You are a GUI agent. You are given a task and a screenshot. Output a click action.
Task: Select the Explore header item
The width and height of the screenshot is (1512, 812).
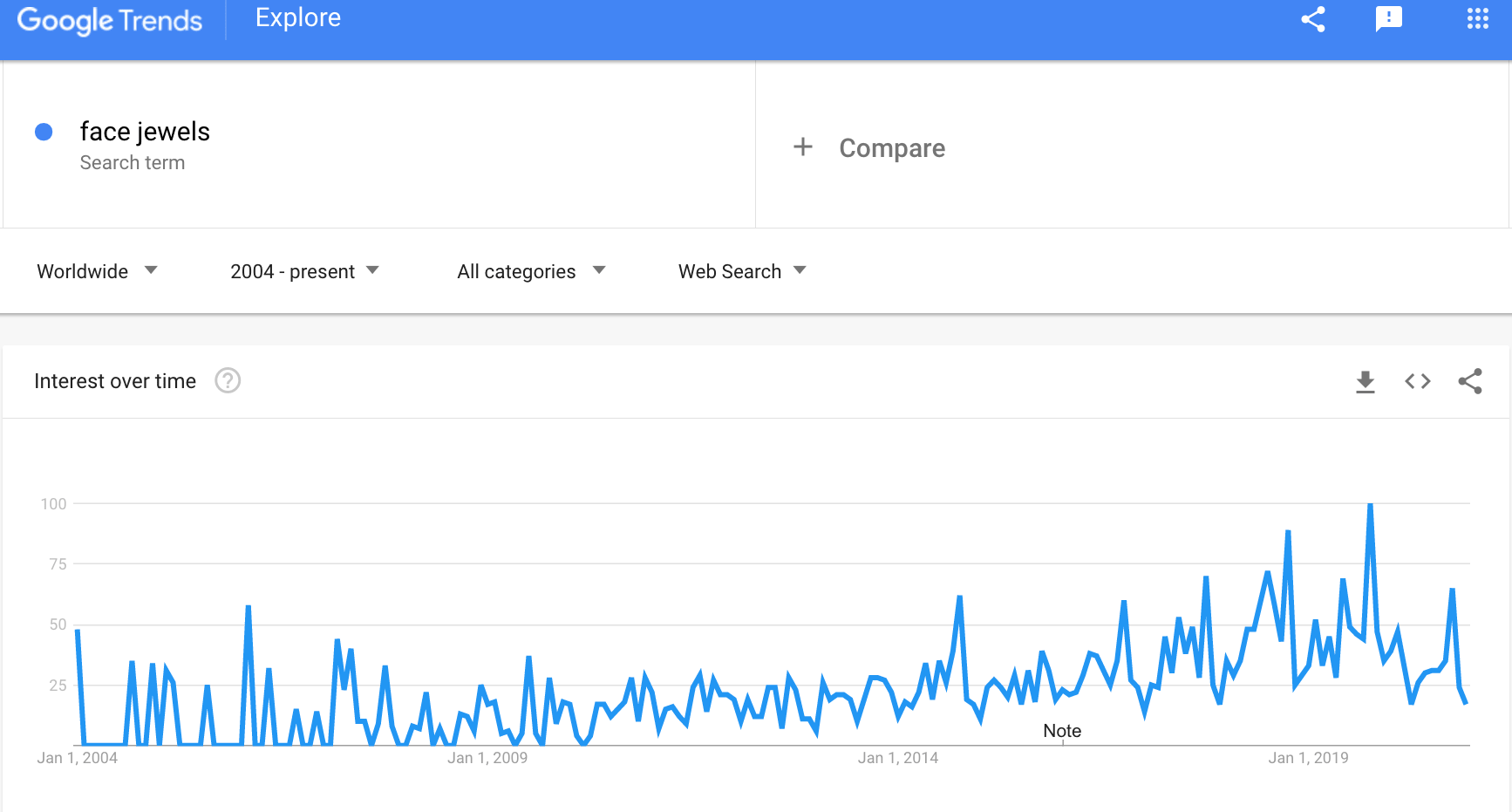298,17
